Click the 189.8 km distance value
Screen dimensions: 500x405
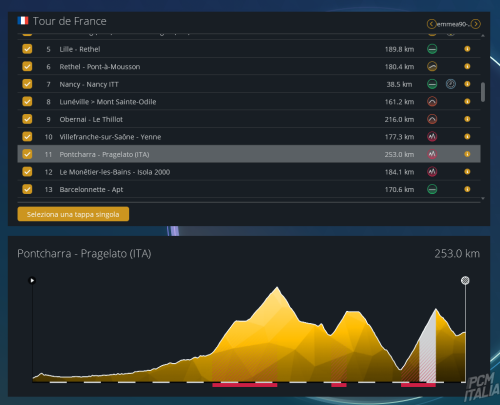399,49
